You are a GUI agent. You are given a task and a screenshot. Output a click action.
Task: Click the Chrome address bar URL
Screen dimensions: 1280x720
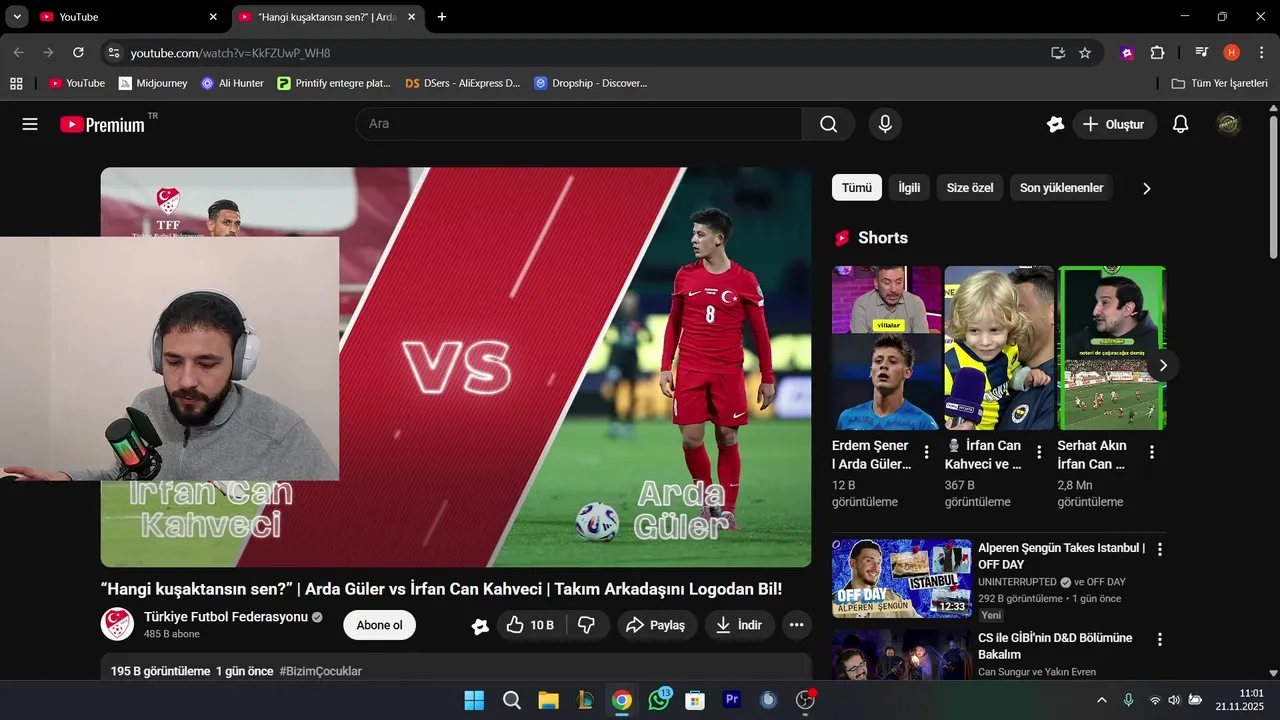pos(230,53)
